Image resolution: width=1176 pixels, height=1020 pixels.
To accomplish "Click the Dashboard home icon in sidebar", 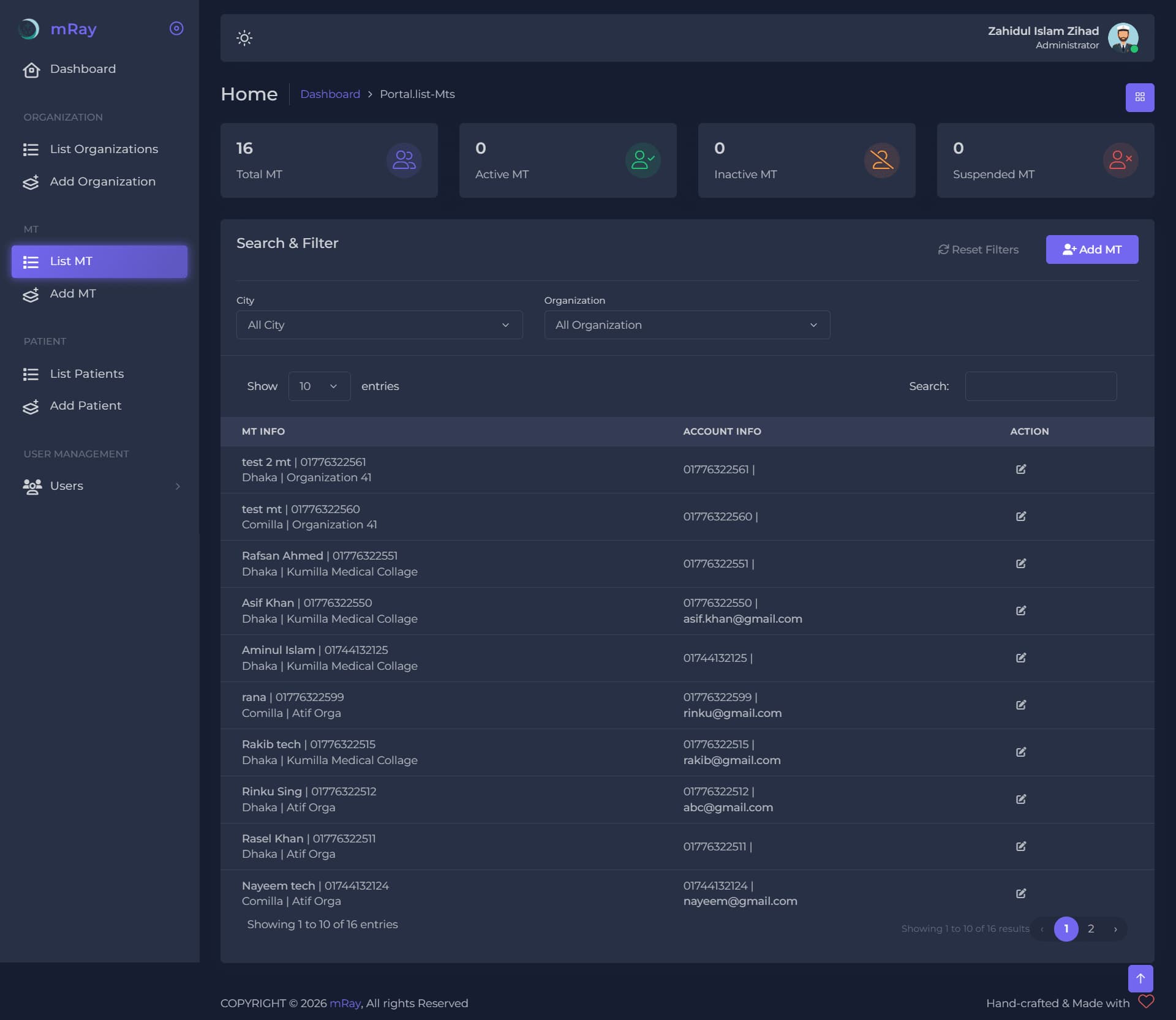I will (31, 70).
